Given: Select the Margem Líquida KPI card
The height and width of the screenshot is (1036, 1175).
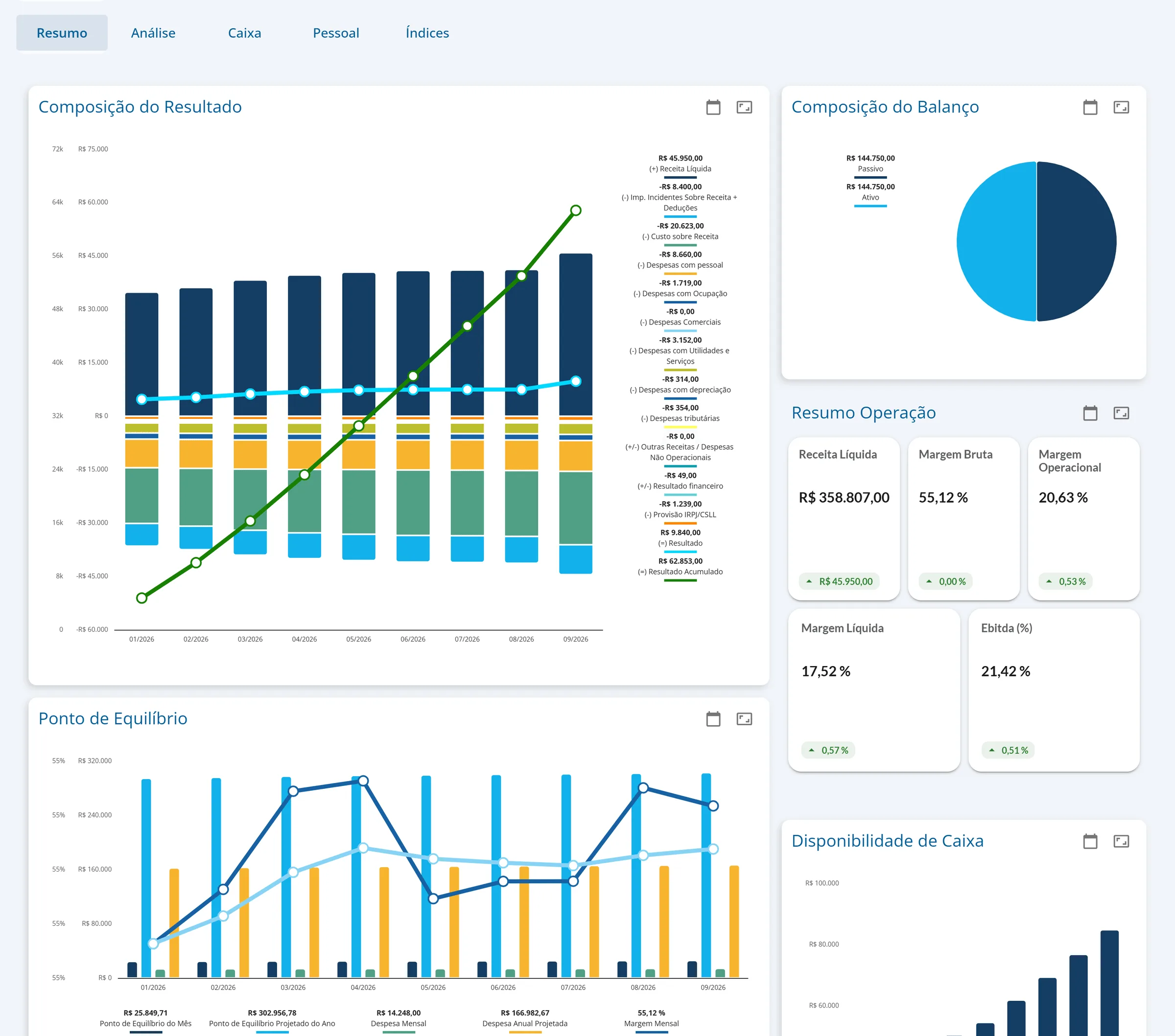Looking at the screenshot, I should click(x=874, y=691).
